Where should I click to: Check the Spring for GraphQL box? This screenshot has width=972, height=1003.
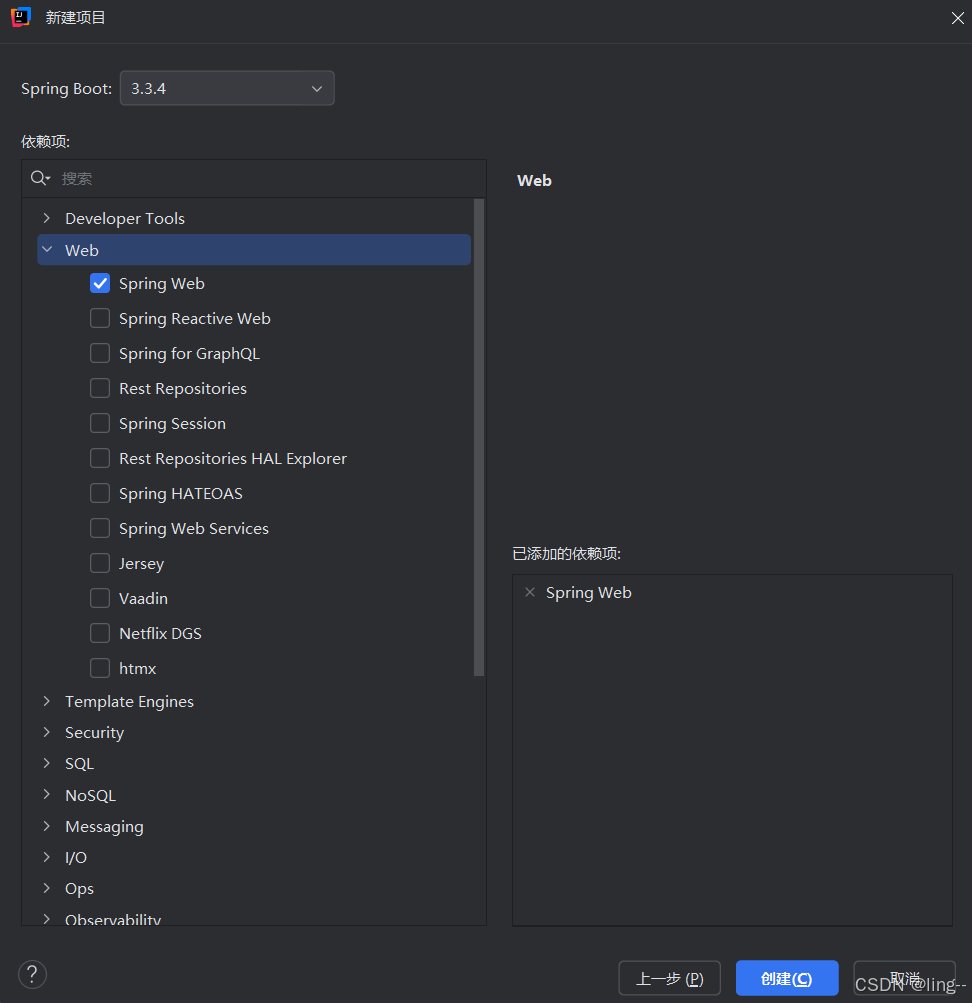coord(100,353)
